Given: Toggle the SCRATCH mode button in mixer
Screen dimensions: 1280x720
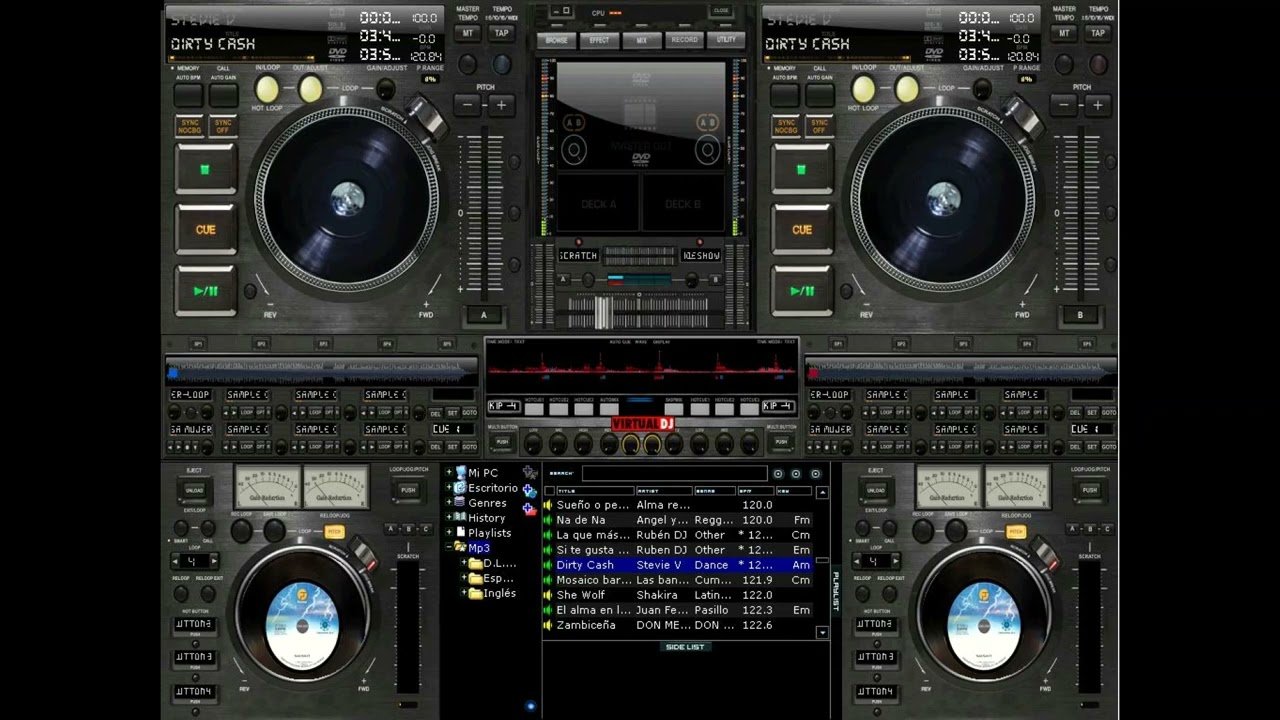Looking at the screenshot, I should (x=578, y=256).
